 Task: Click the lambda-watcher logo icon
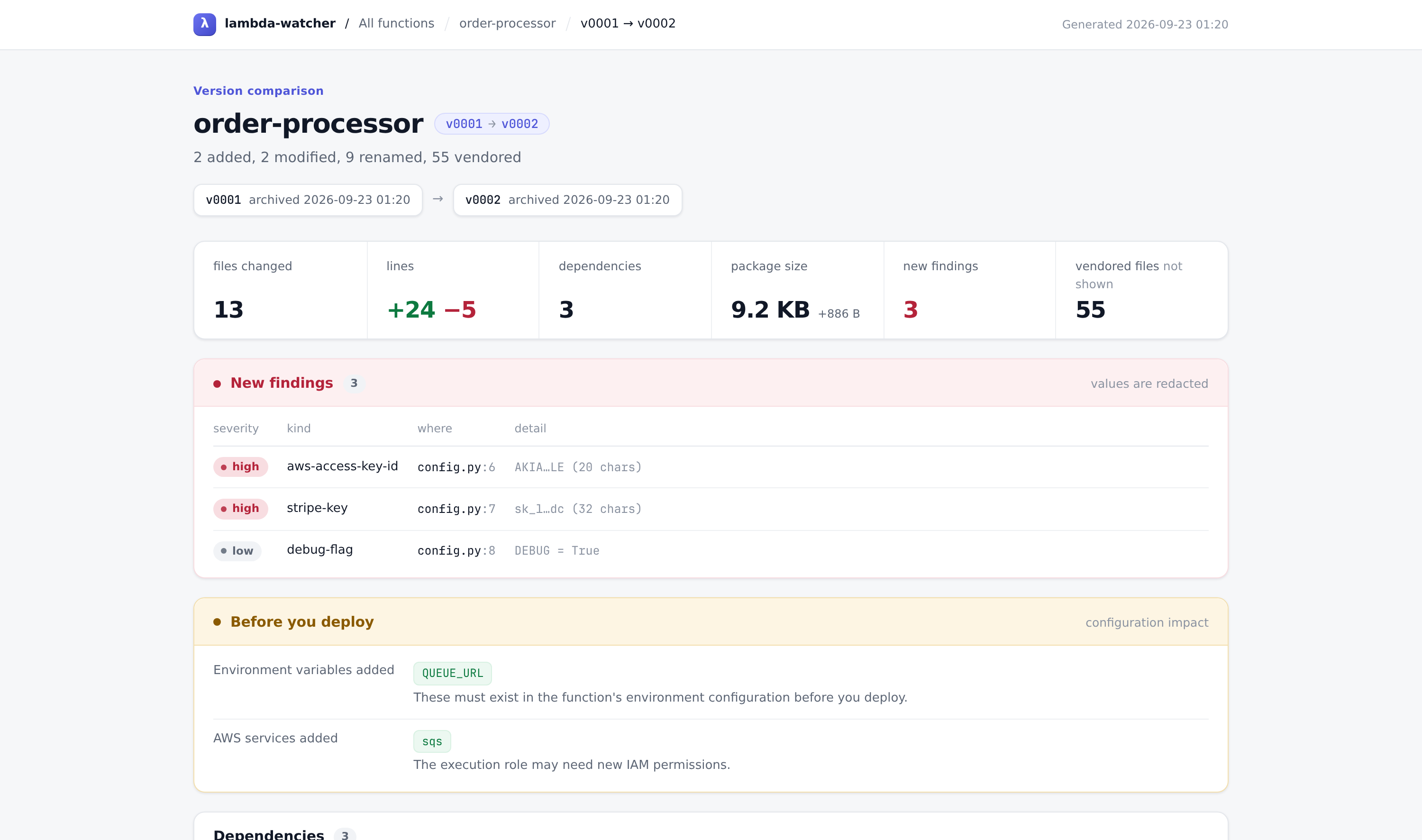tap(204, 24)
